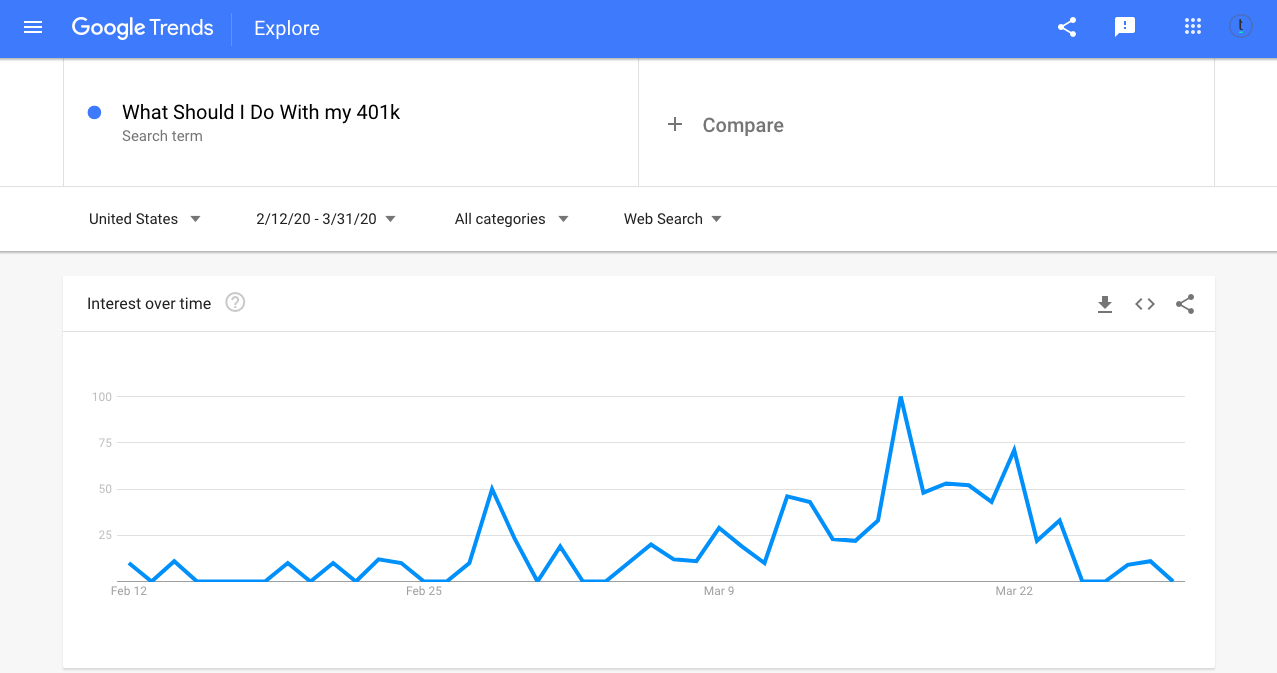The image size is (1277, 673).
Task: Open the help tooltip beside Interest over time
Action: pyautogui.click(x=235, y=302)
